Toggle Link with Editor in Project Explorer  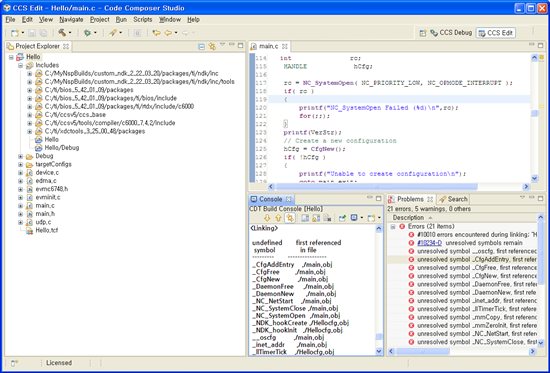[x=212, y=46]
